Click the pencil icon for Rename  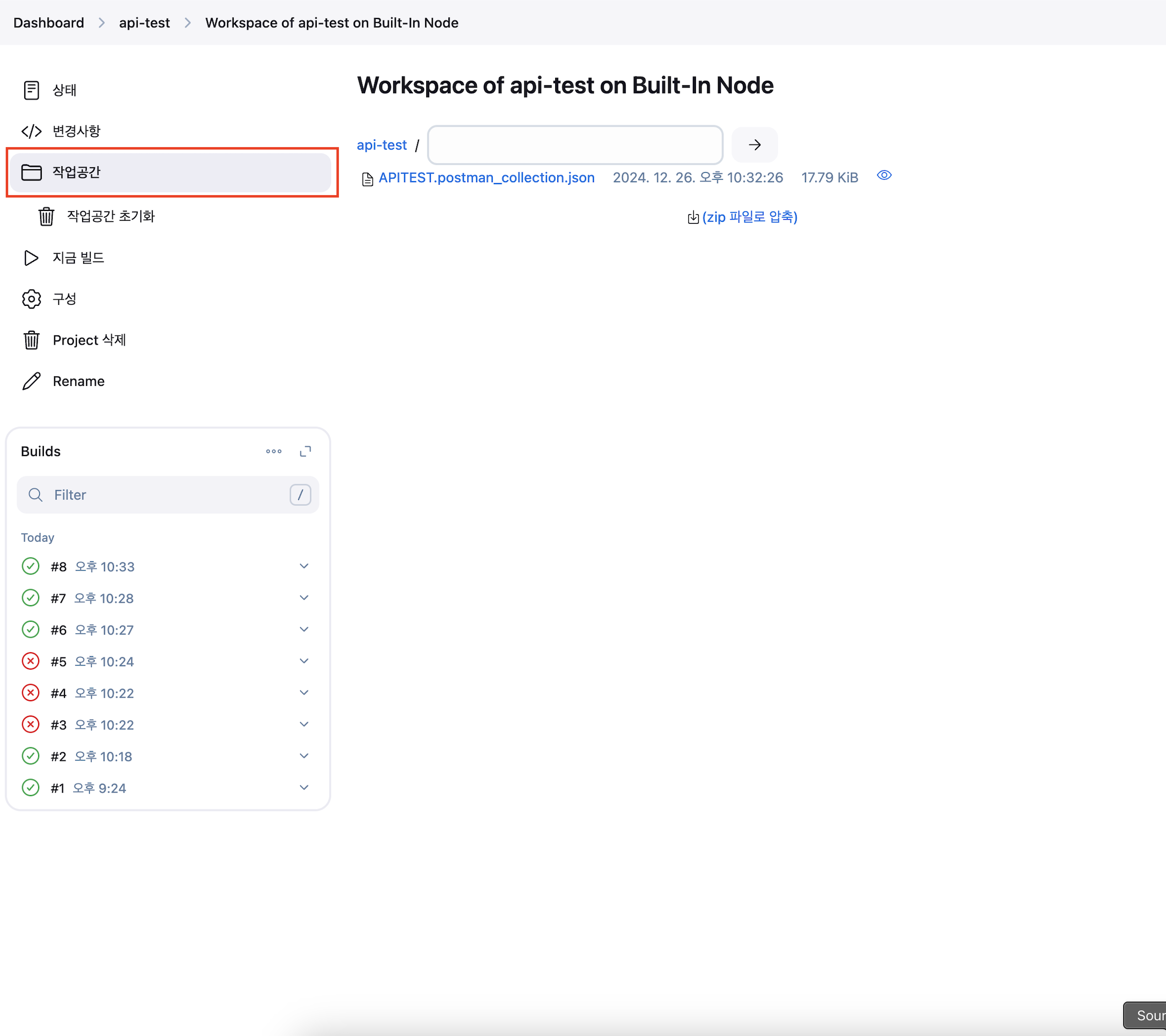(x=31, y=381)
